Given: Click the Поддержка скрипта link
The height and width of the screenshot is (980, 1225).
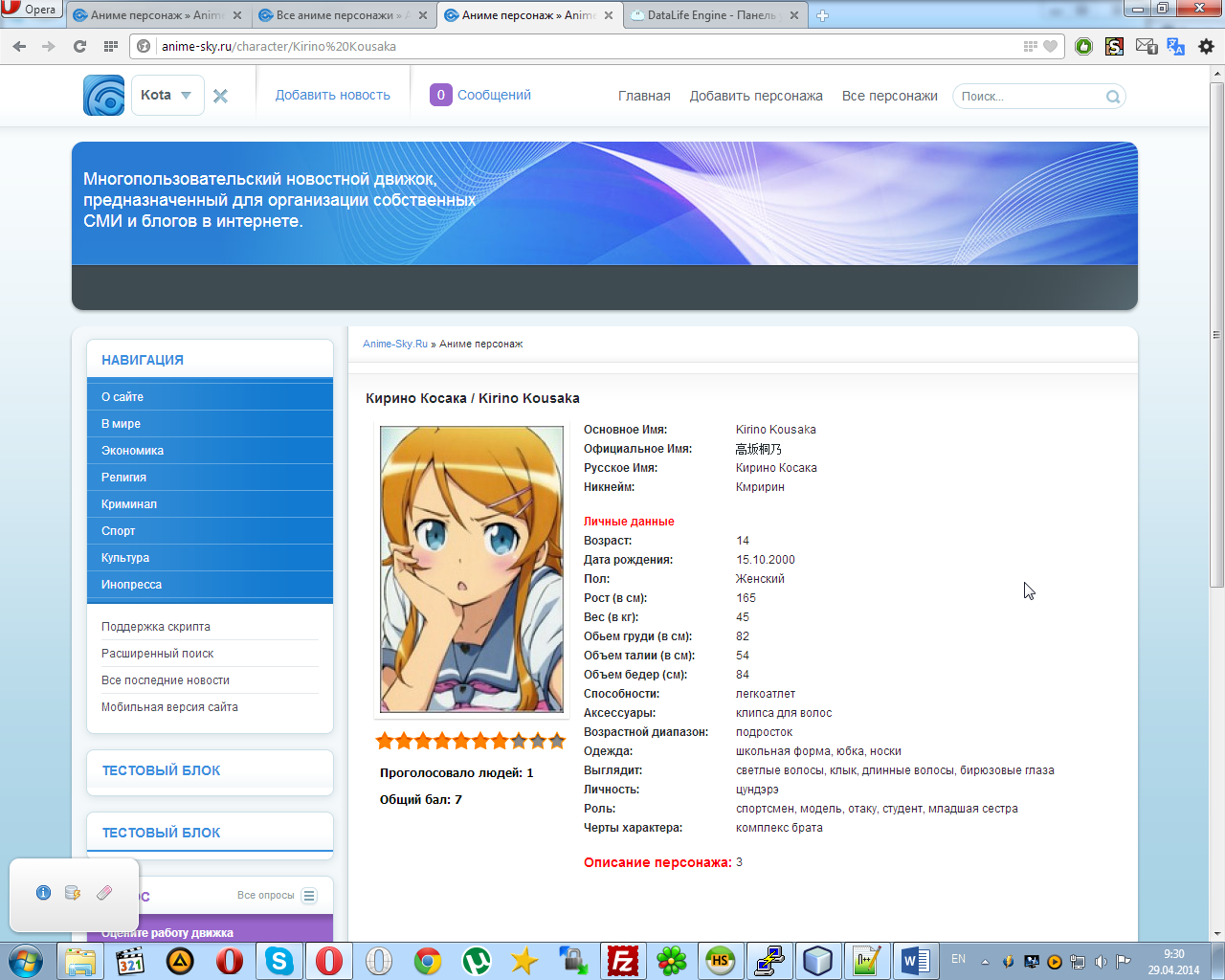Looking at the screenshot, I should pyautogui.click(x=156, y=627).
